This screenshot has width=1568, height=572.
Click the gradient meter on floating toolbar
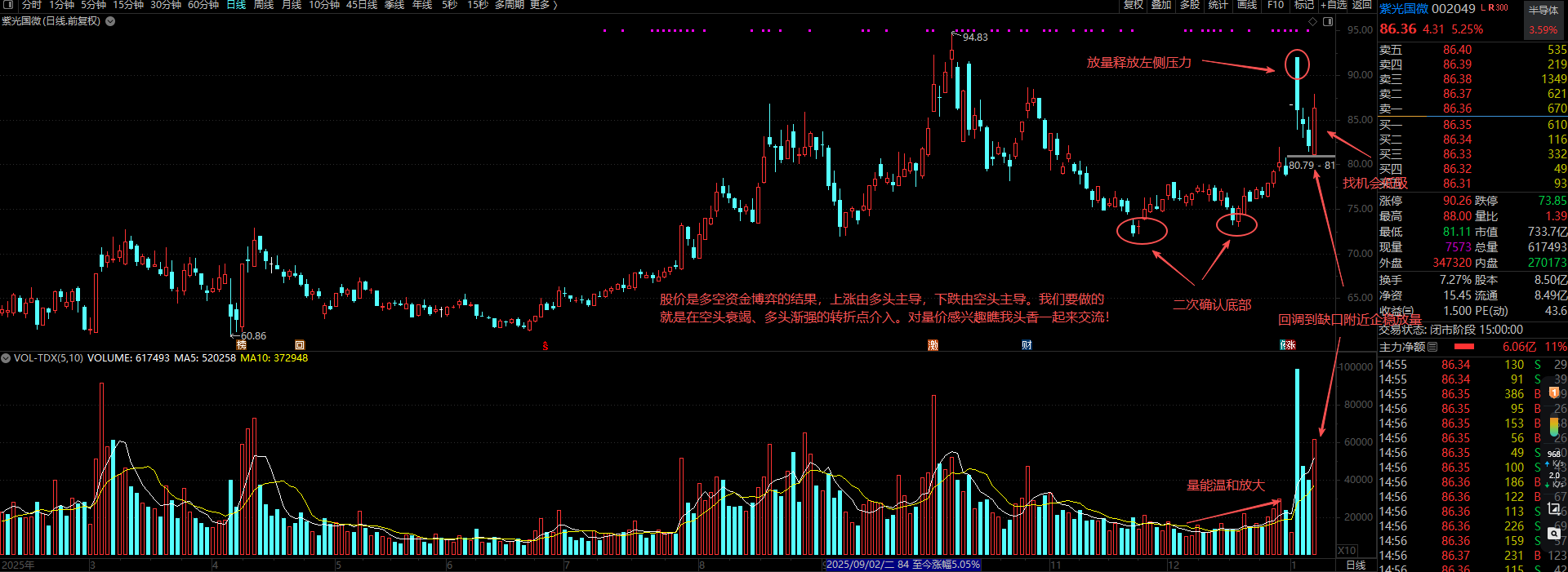click(x=1554, y=428)
